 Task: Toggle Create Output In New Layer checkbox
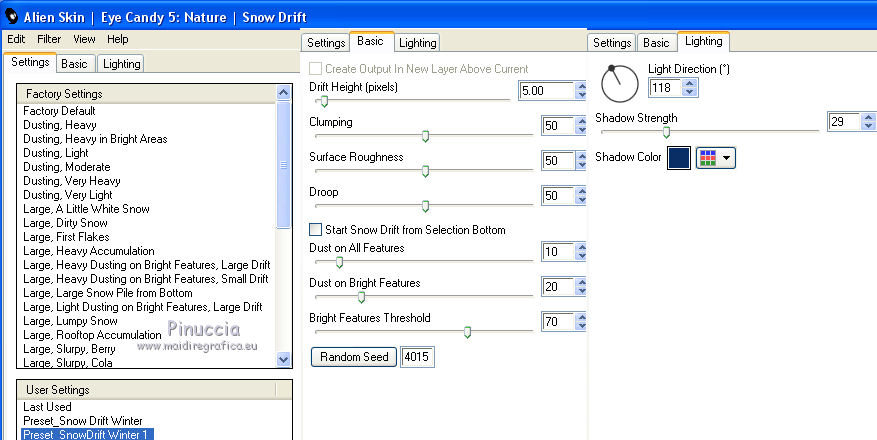315,69
